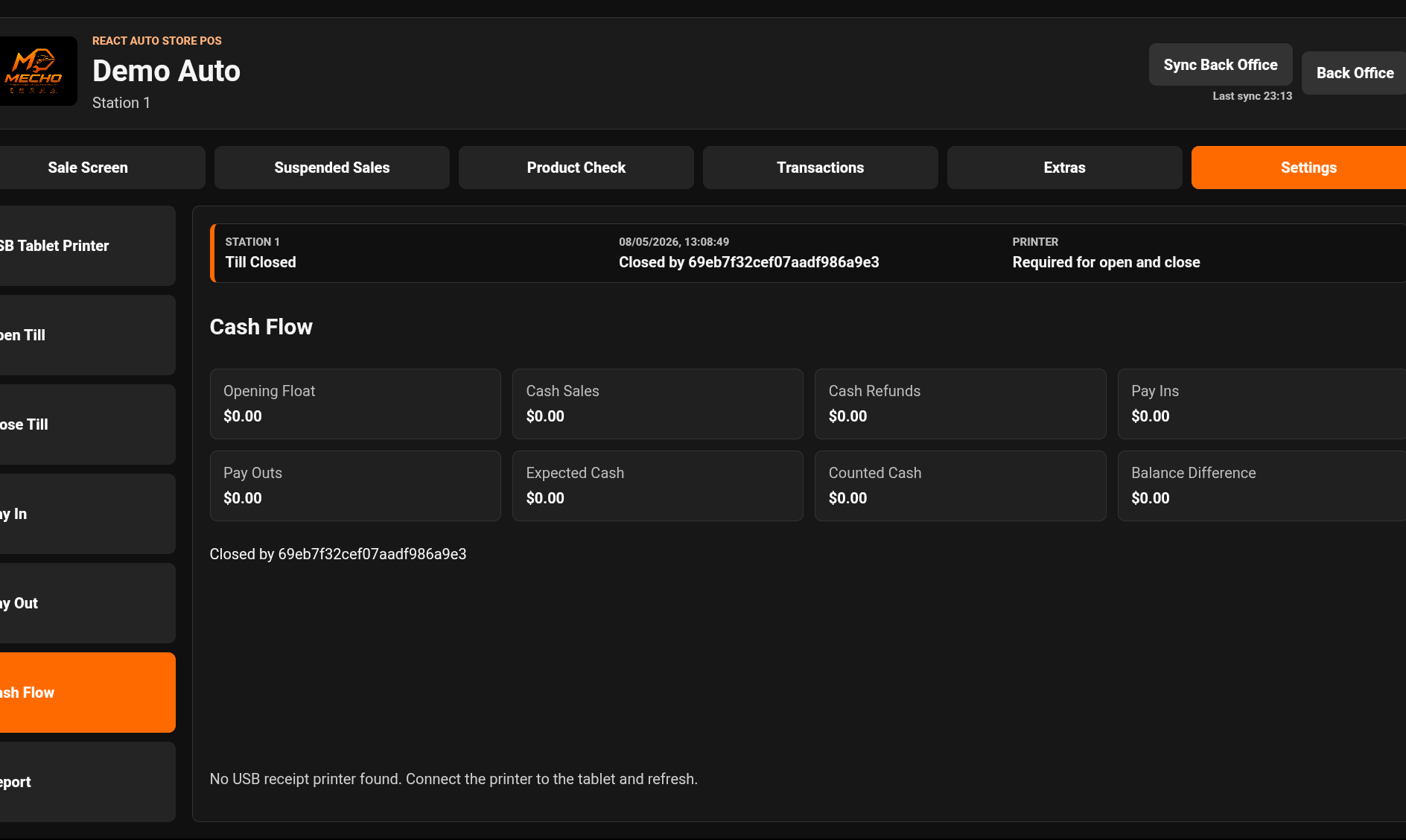The height and width of the screenshot is (840, 1406).
Task: Click the 08/05/2026, 13:08:49 timestamp
Action: (x=674, y=242)
